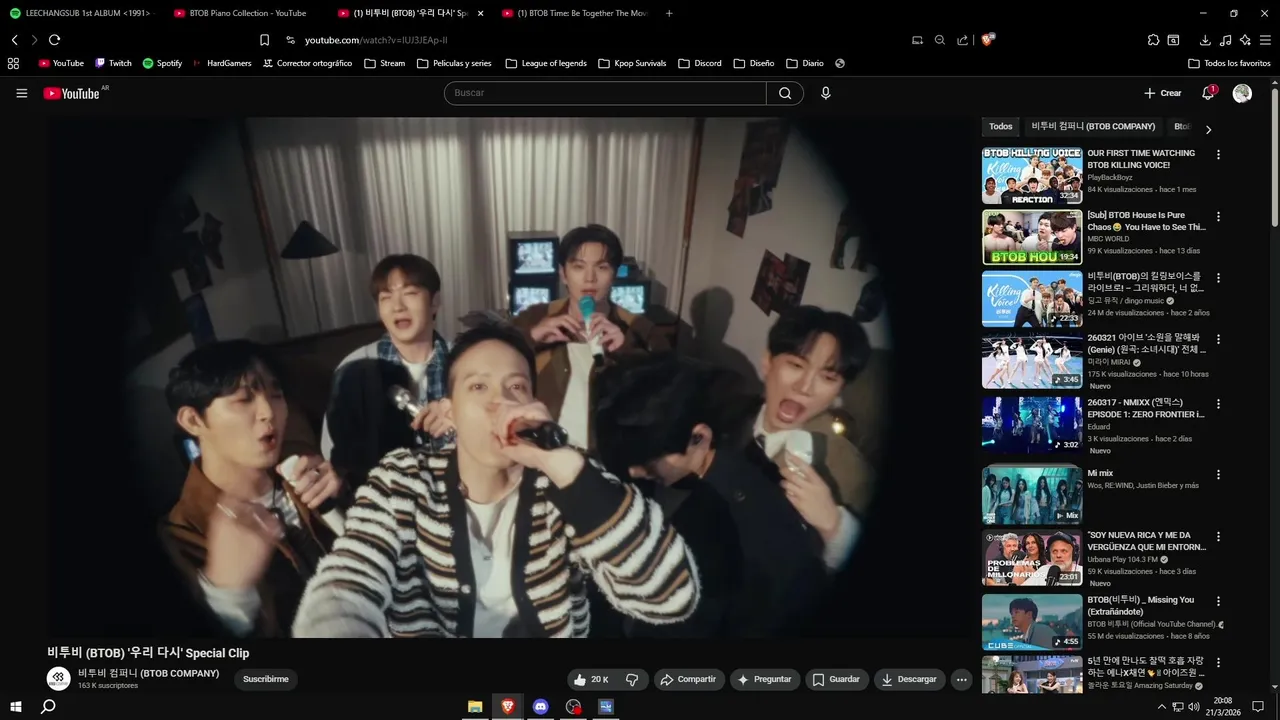1280x720 pixels.
Task: Dislike the video with thumbs down
Action: coord(632,679)
